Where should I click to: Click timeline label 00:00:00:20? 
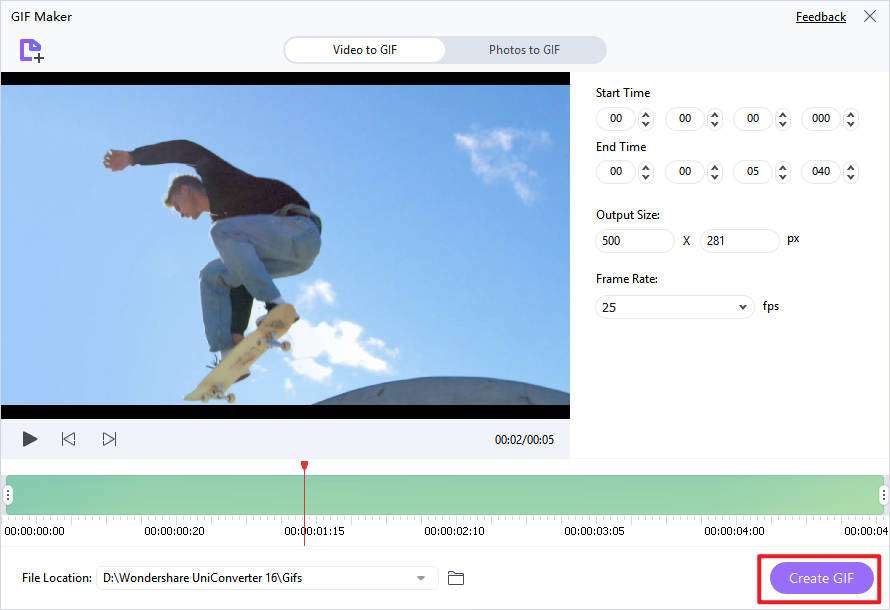click(x=174, y=531)
